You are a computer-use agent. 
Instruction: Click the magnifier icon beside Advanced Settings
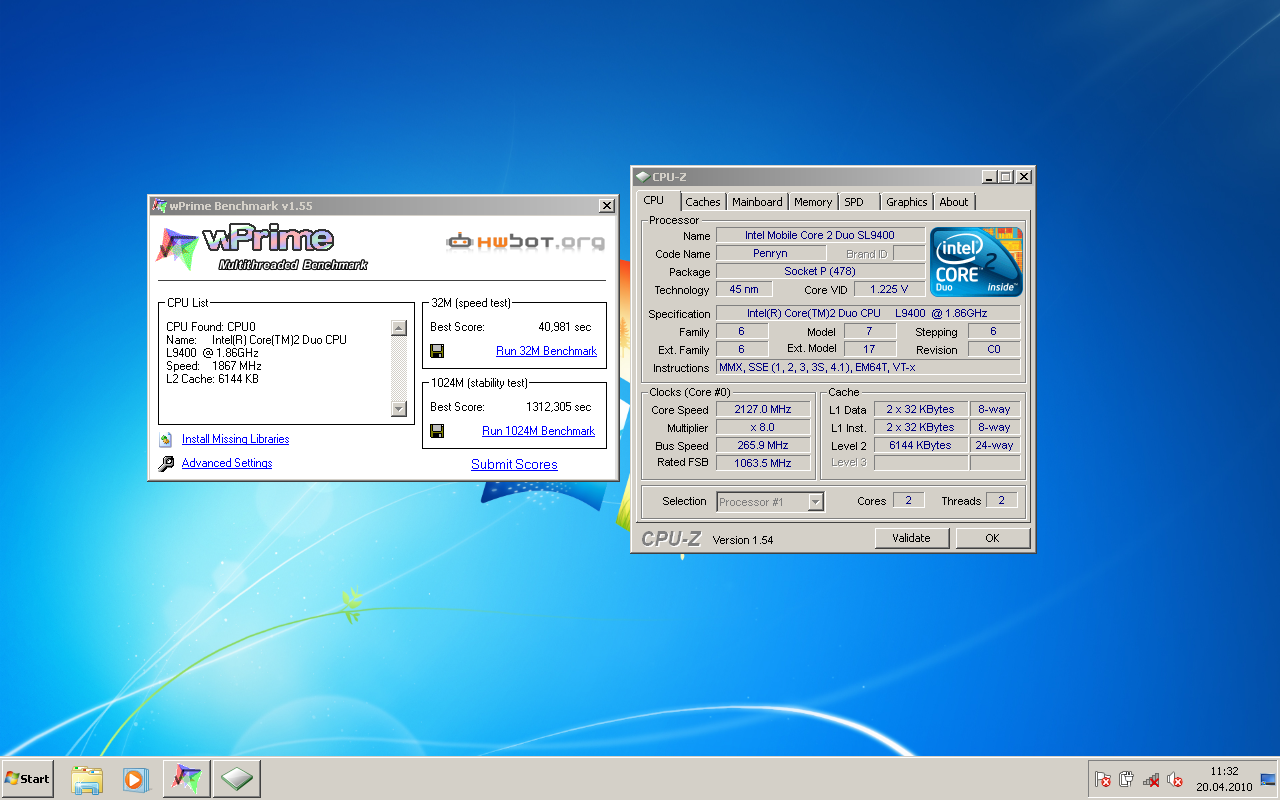coord(166,463)
